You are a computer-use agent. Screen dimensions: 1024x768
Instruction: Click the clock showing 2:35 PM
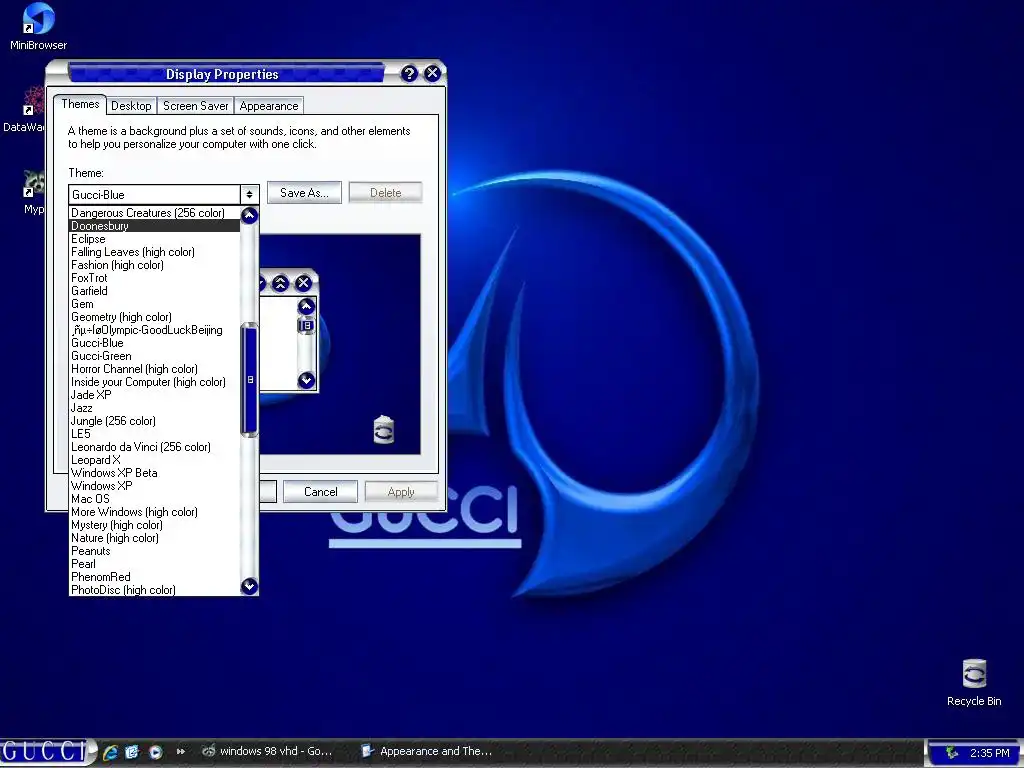989,753
